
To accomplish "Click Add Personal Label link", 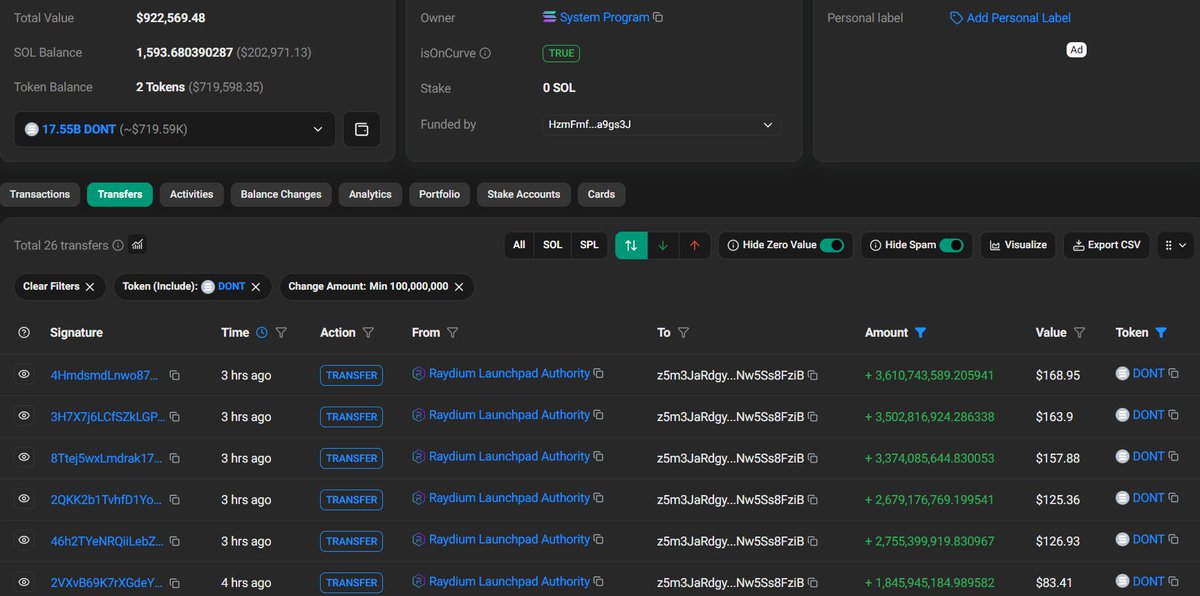I will 1010,18.
